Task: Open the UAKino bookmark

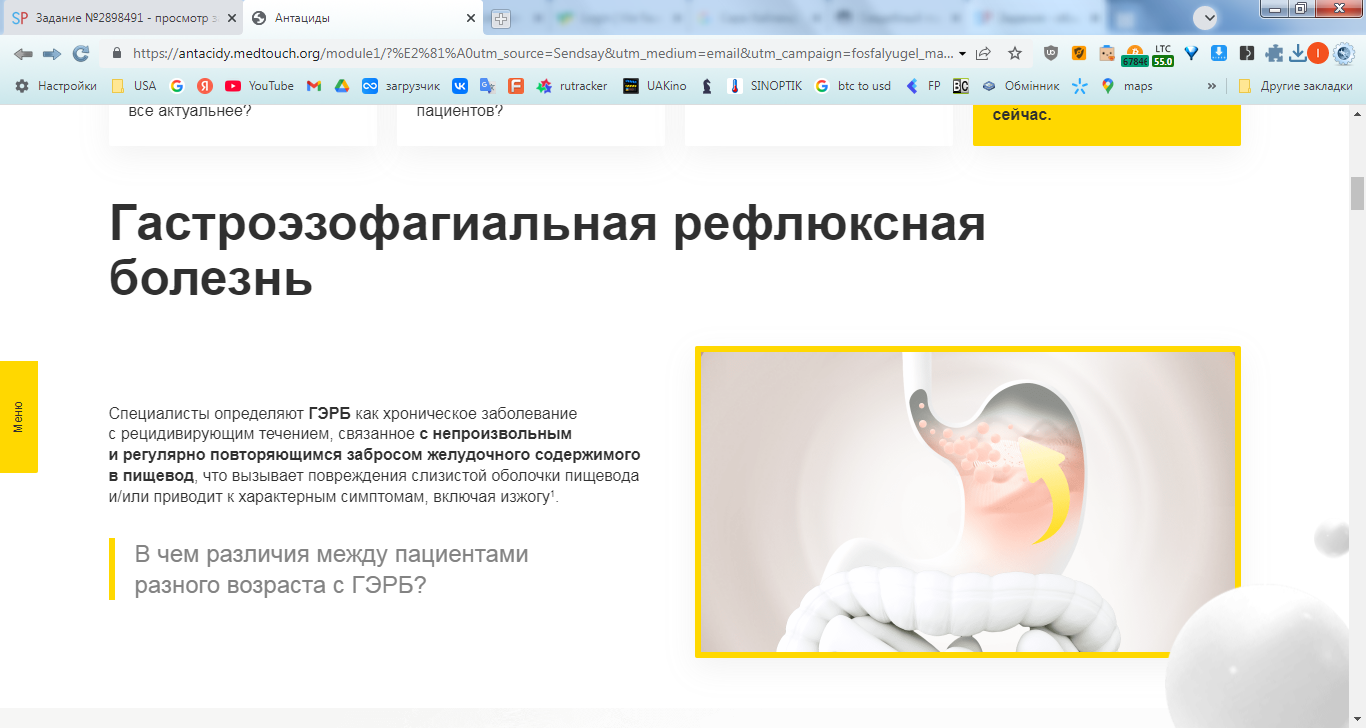Action: (655, 86)
